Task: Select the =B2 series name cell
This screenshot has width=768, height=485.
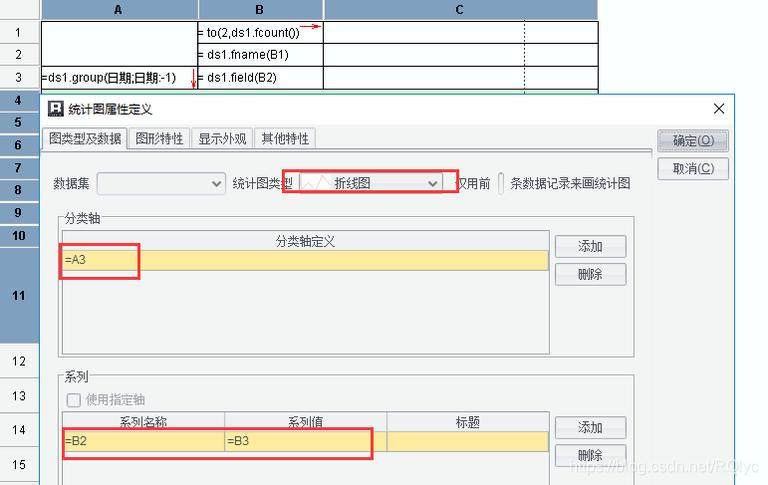Action: pos(144,441)
